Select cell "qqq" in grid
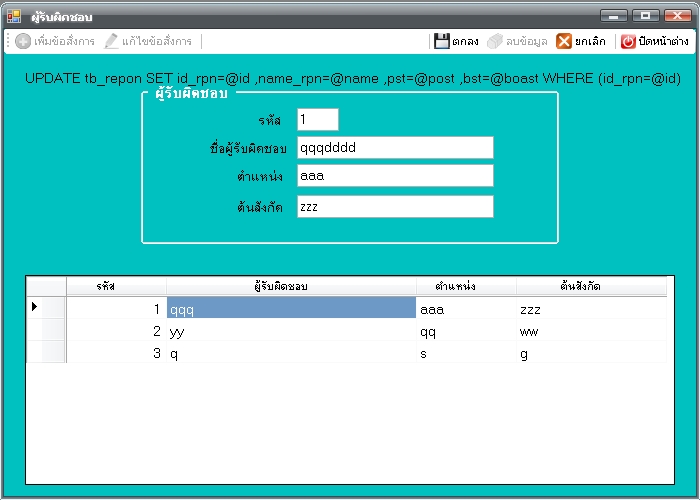 pos(292,308)
